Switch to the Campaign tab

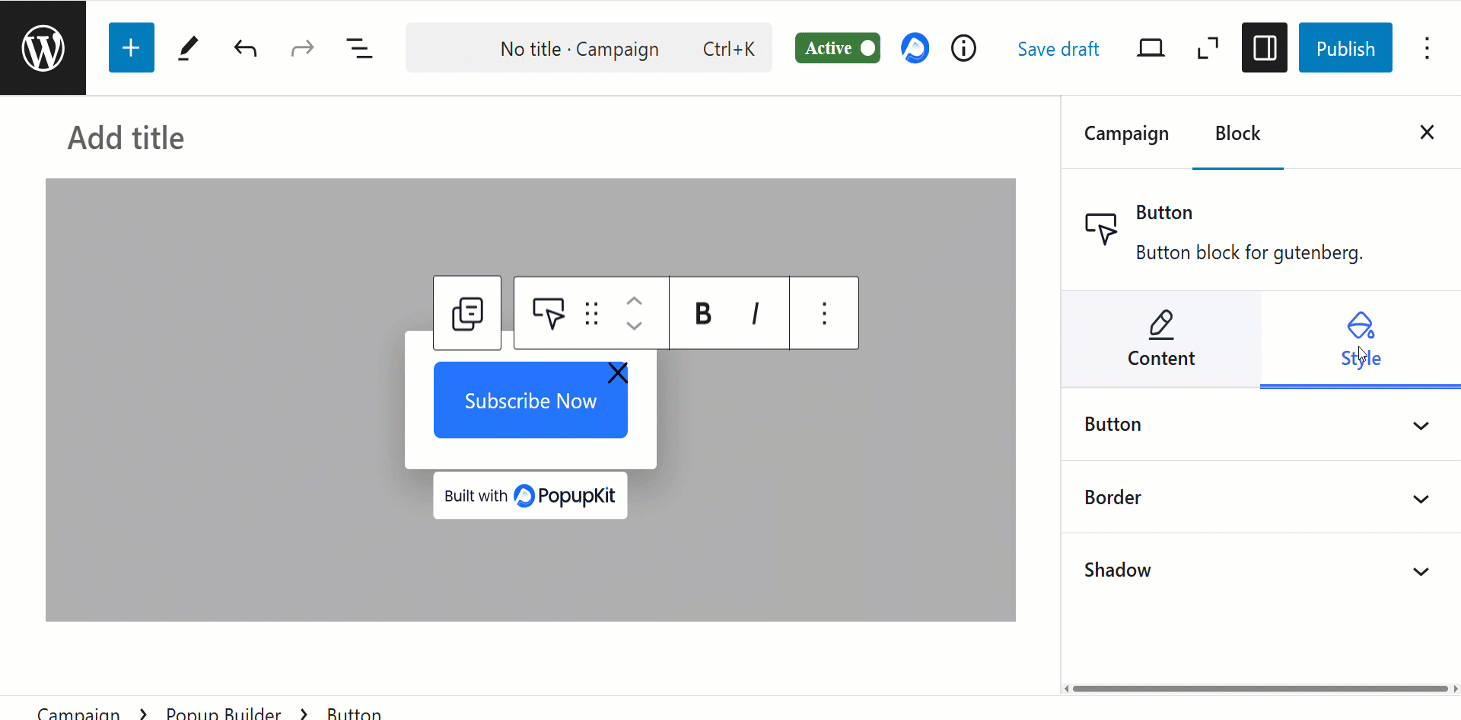1126,134
